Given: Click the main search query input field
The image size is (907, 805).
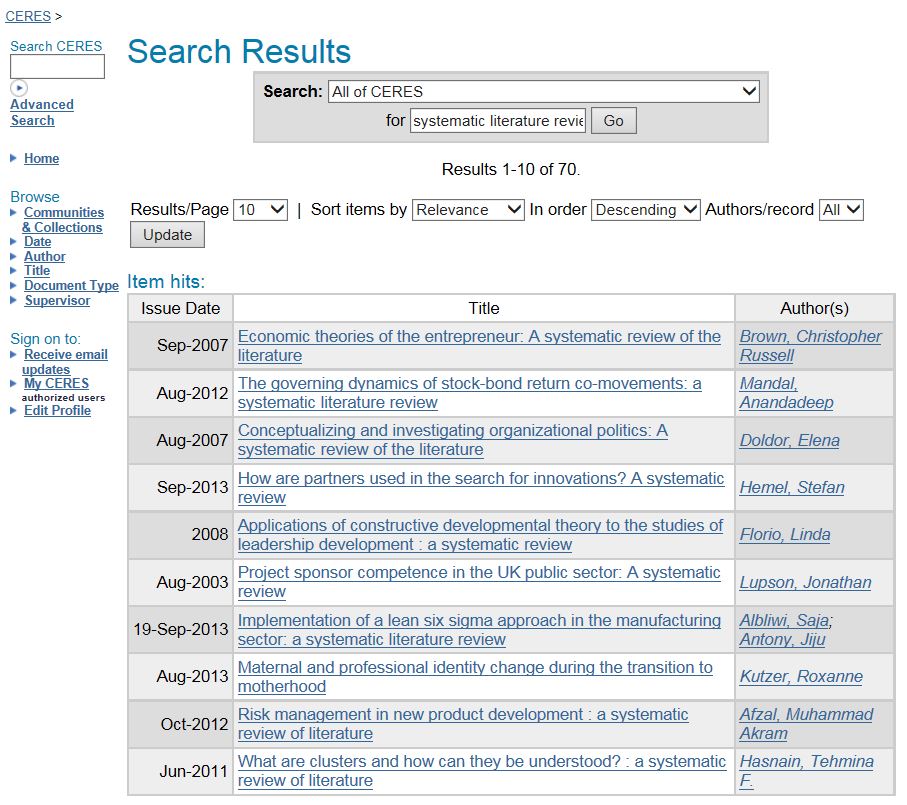Looking at the screenshot, I should (497, 121).
